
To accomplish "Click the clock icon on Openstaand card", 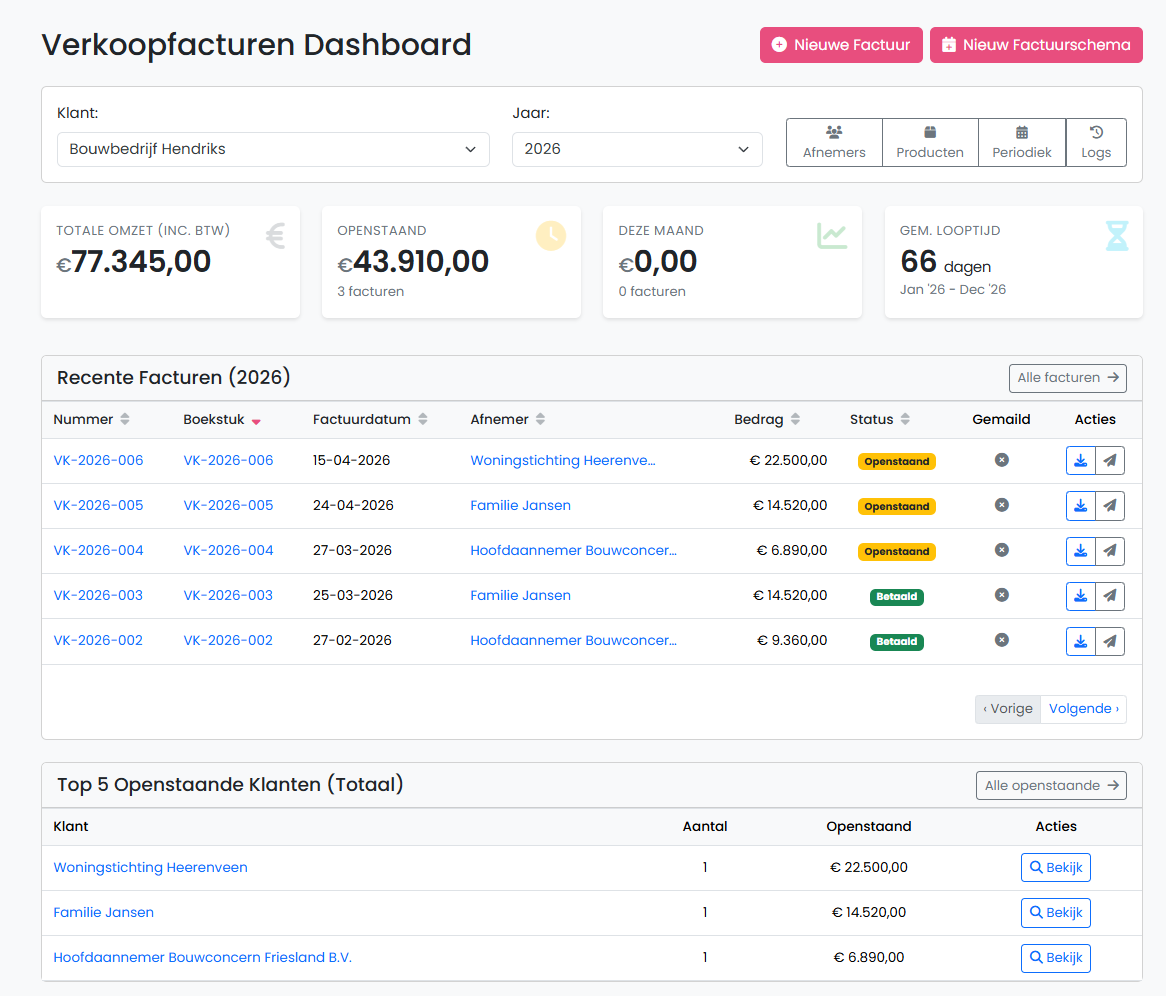I will (x=551, y=236).
